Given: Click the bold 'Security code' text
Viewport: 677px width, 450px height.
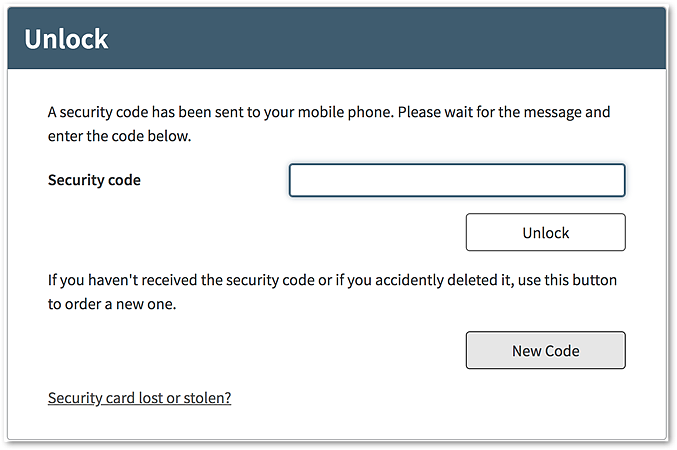Looking at the screenshot, I should click(94, 181).
